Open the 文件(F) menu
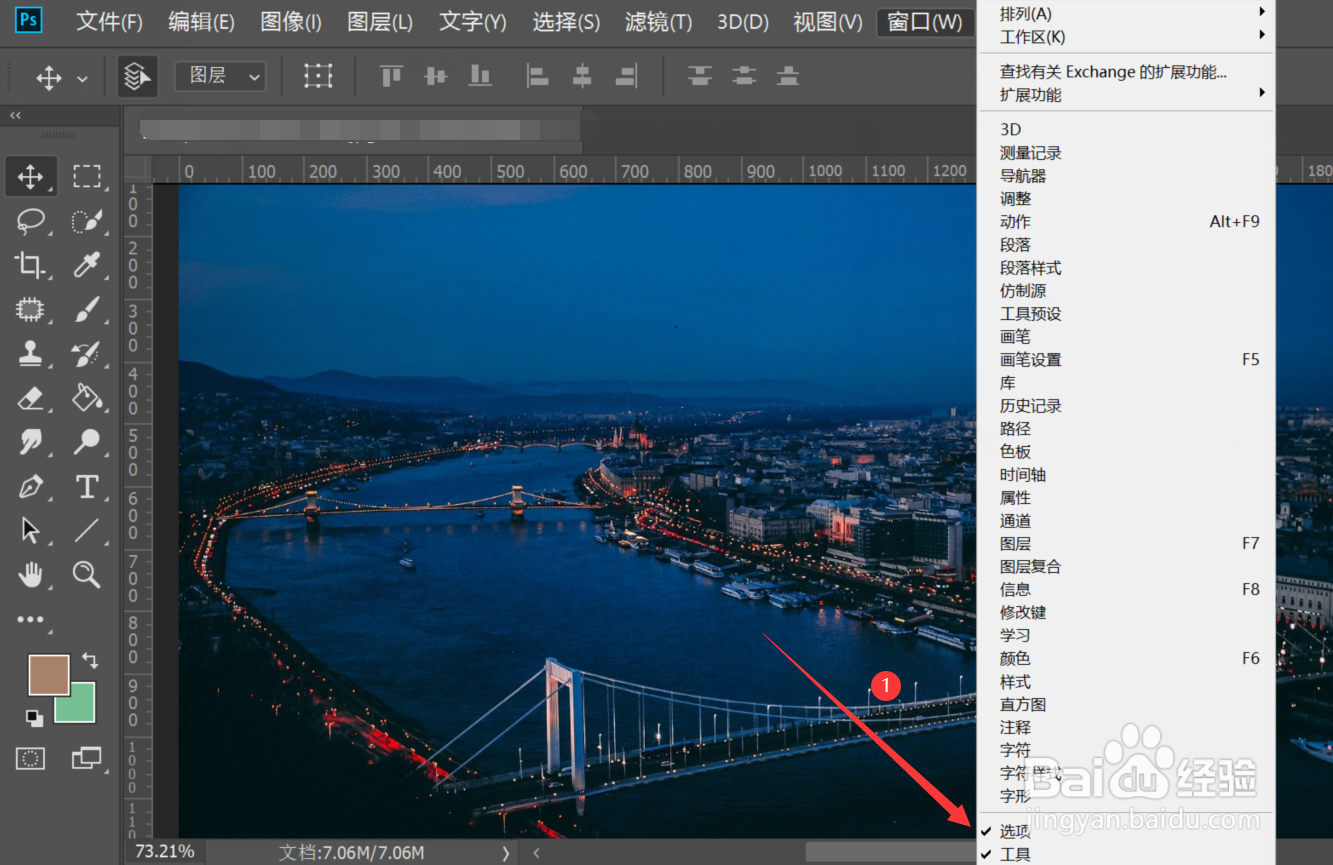This screenshot has height=865, width=1333. click(x=109, y=21)
